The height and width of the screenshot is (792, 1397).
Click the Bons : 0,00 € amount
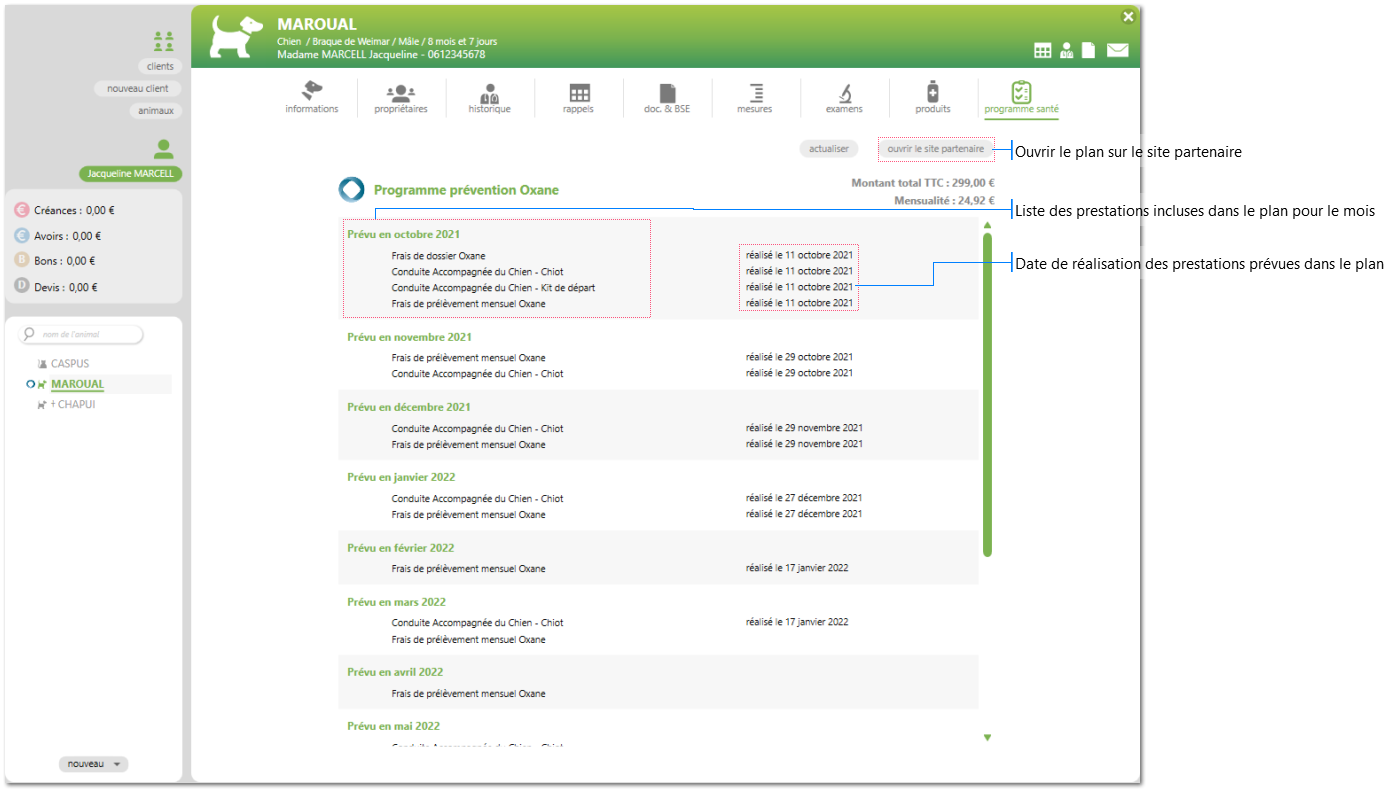[x=65, y=262]
